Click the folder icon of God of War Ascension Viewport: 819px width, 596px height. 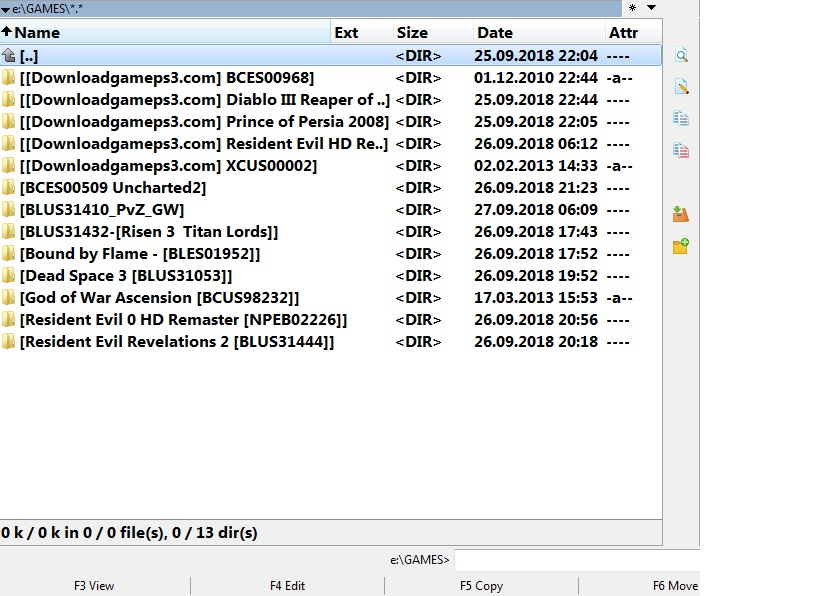(x=8, y=298)
